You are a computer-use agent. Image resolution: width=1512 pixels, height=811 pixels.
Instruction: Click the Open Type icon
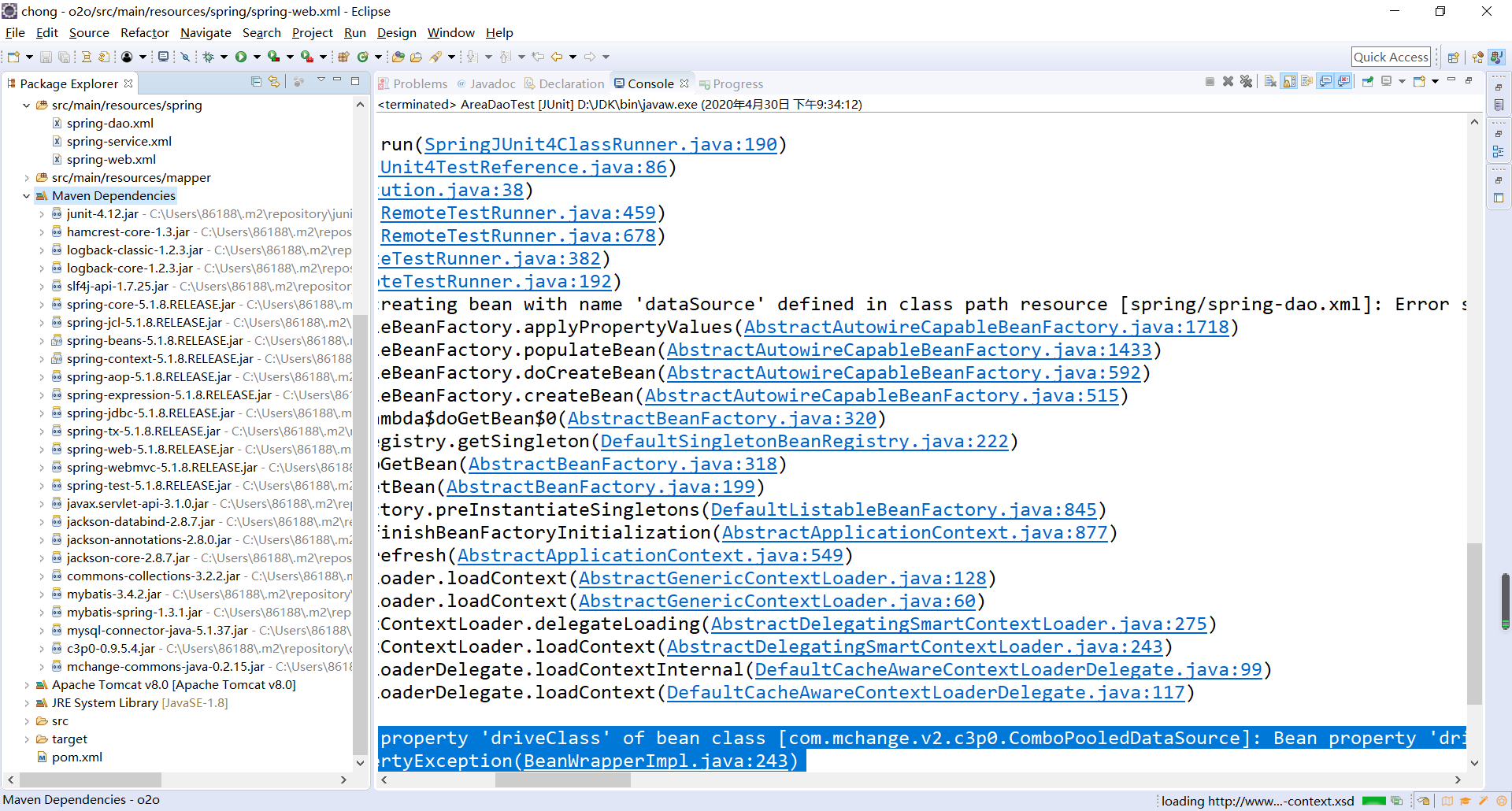398,57
